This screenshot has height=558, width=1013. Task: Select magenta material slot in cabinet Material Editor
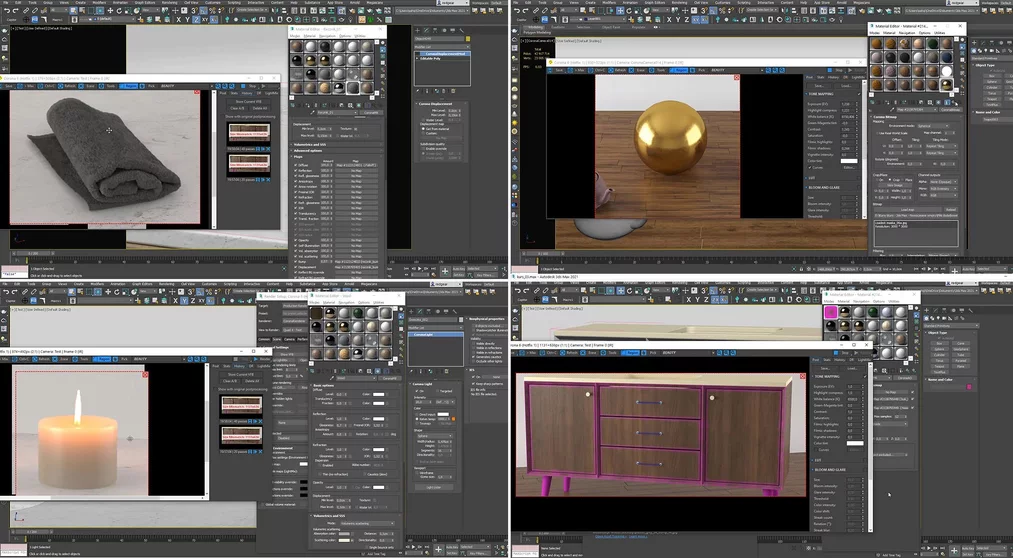pyautogui.click(x=831, y=312)
